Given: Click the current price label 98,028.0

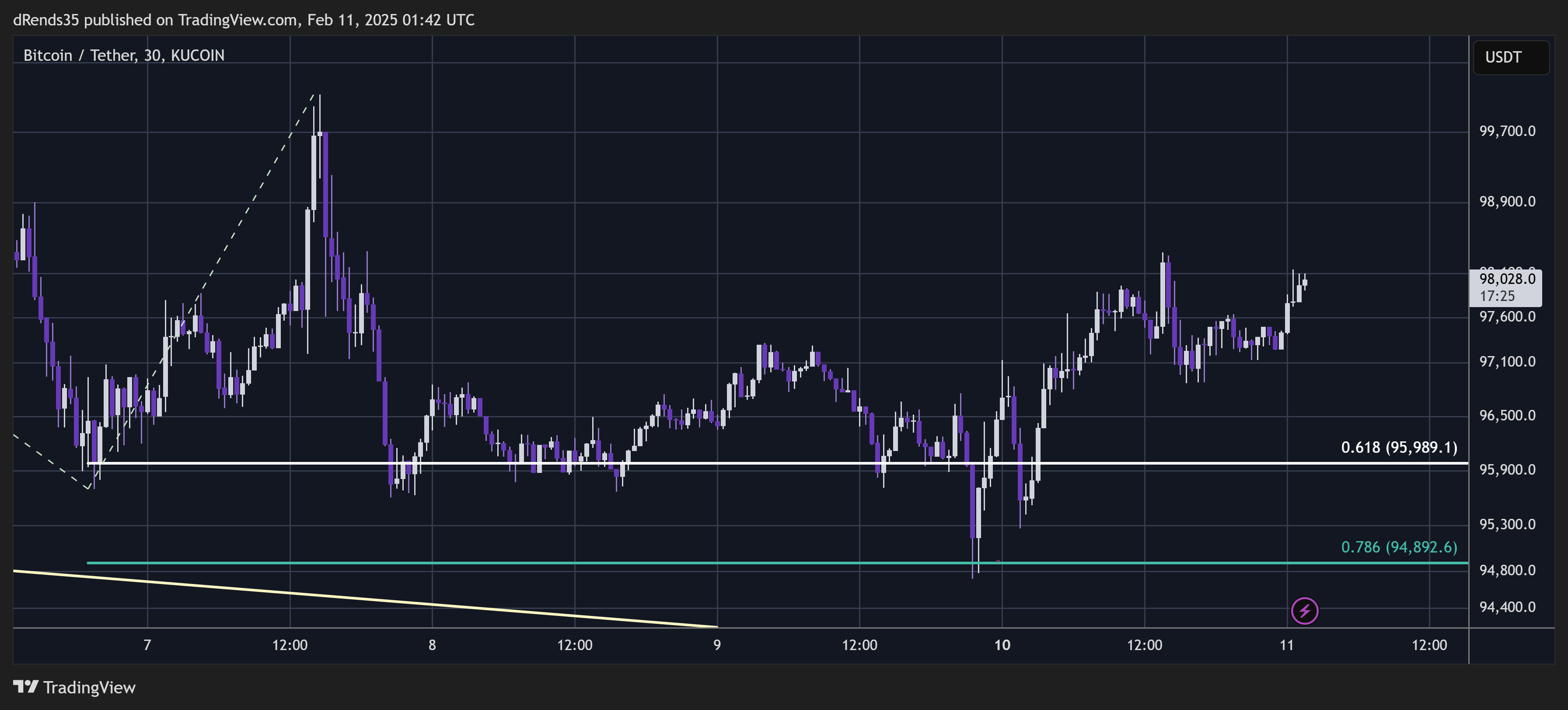Looking at the screenshot, I should 1506,279.
